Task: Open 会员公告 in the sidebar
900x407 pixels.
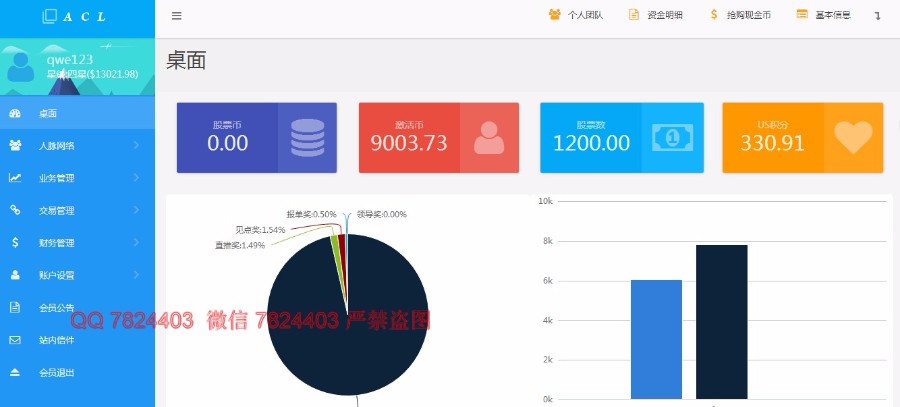Action: (x=56, y=307)
